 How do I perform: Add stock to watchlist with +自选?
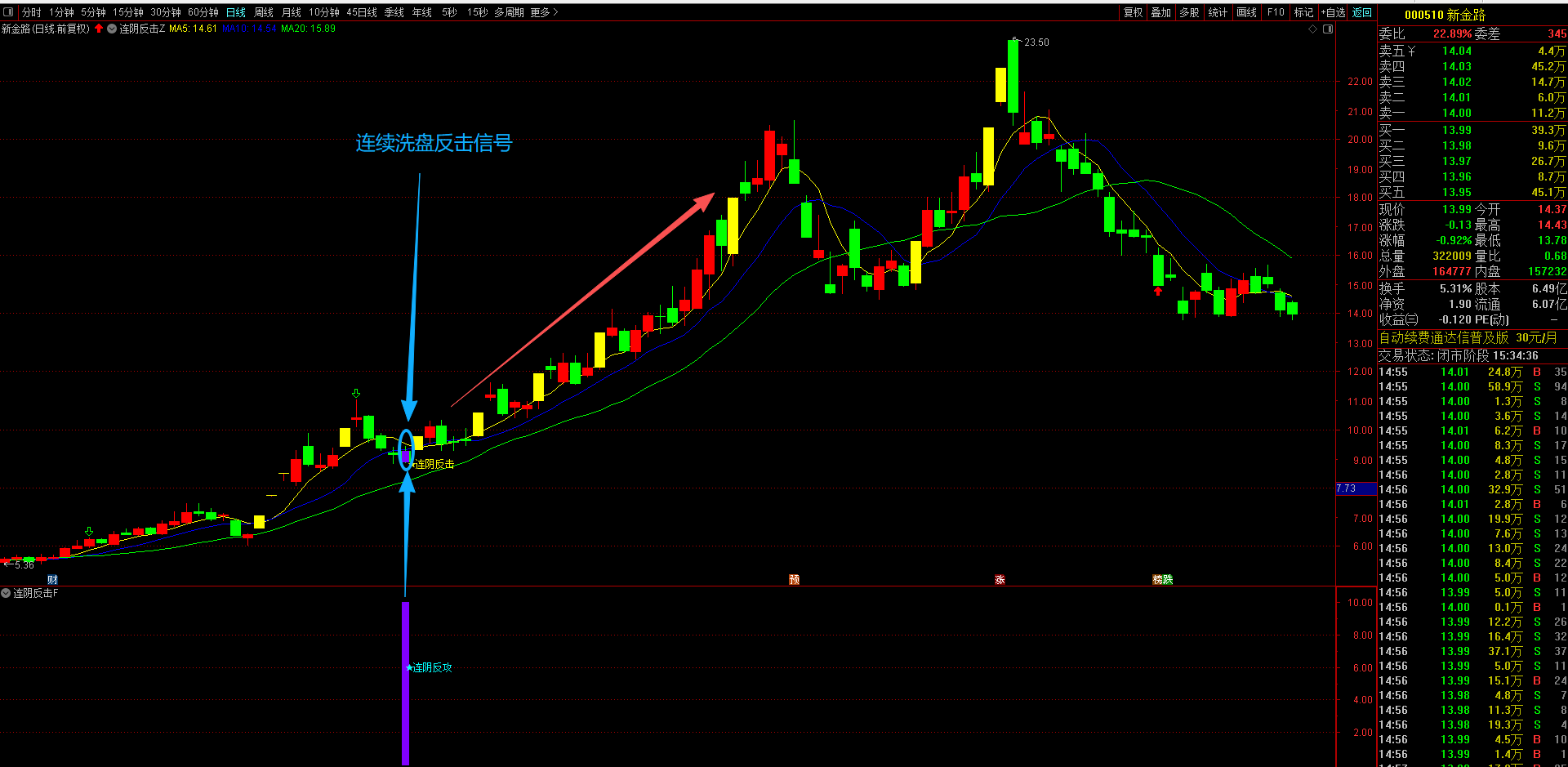[x=1334, y=12]
